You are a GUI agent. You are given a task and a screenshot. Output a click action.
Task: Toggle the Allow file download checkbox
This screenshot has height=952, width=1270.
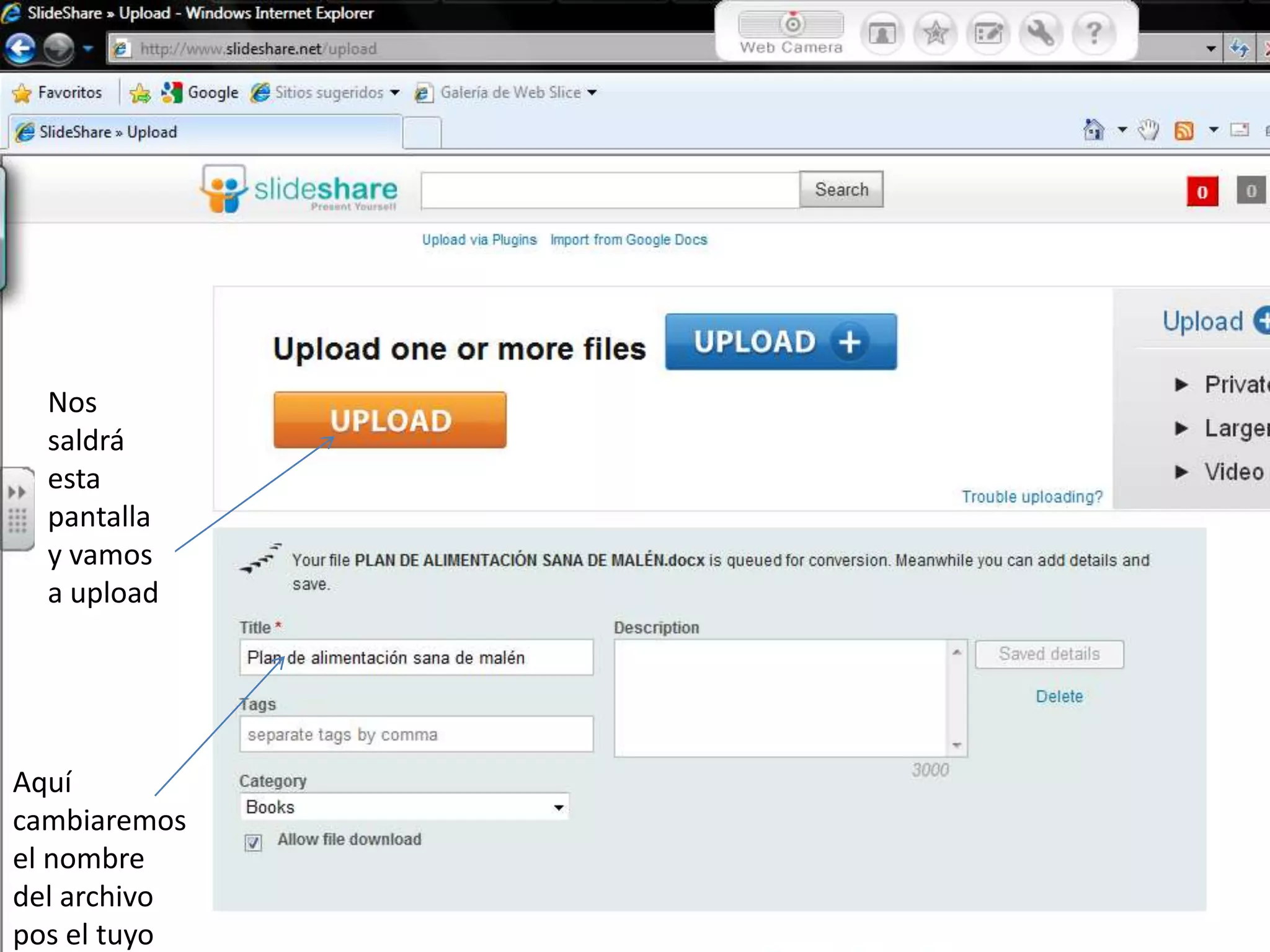click(253, 842)
